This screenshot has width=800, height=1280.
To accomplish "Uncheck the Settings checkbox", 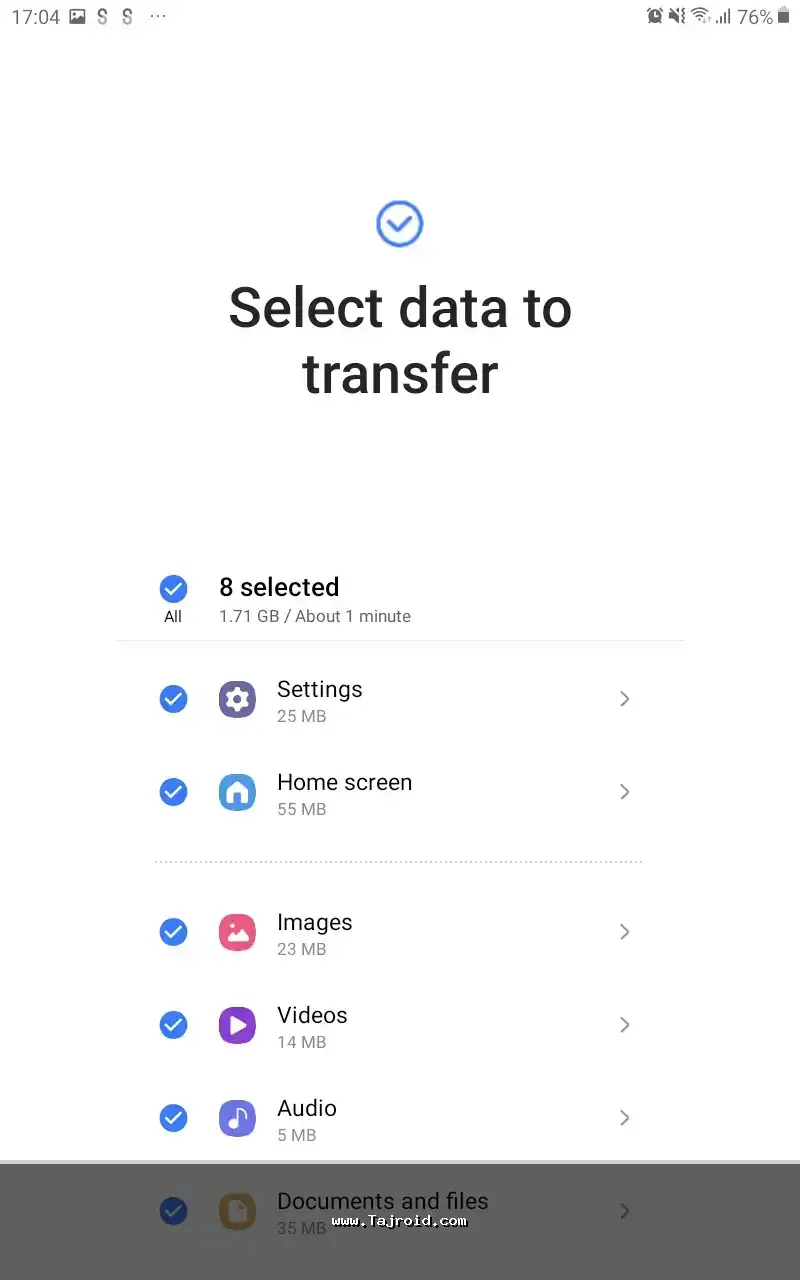I will [x=173, y=699].
